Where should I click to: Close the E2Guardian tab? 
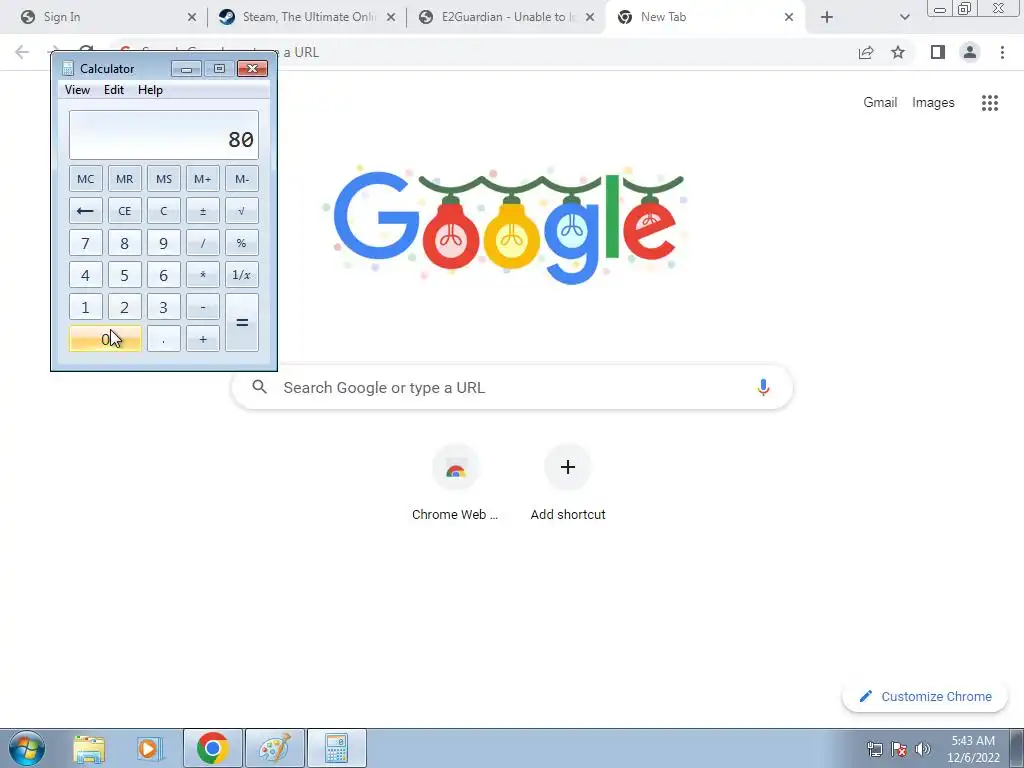click(590, 18)
